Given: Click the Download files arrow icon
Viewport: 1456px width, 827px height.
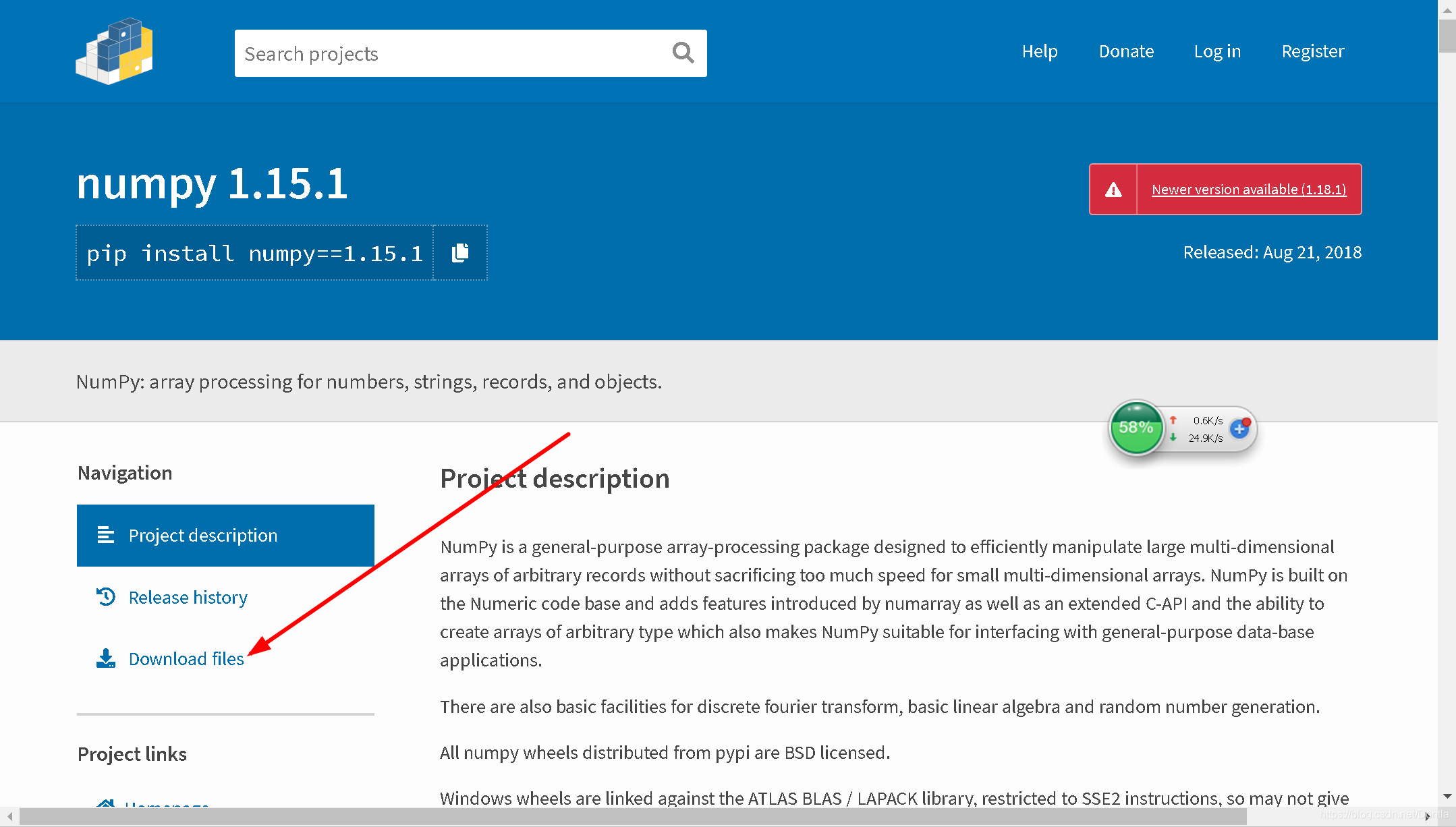Looking at the screenshot, I should coord(106,658).
